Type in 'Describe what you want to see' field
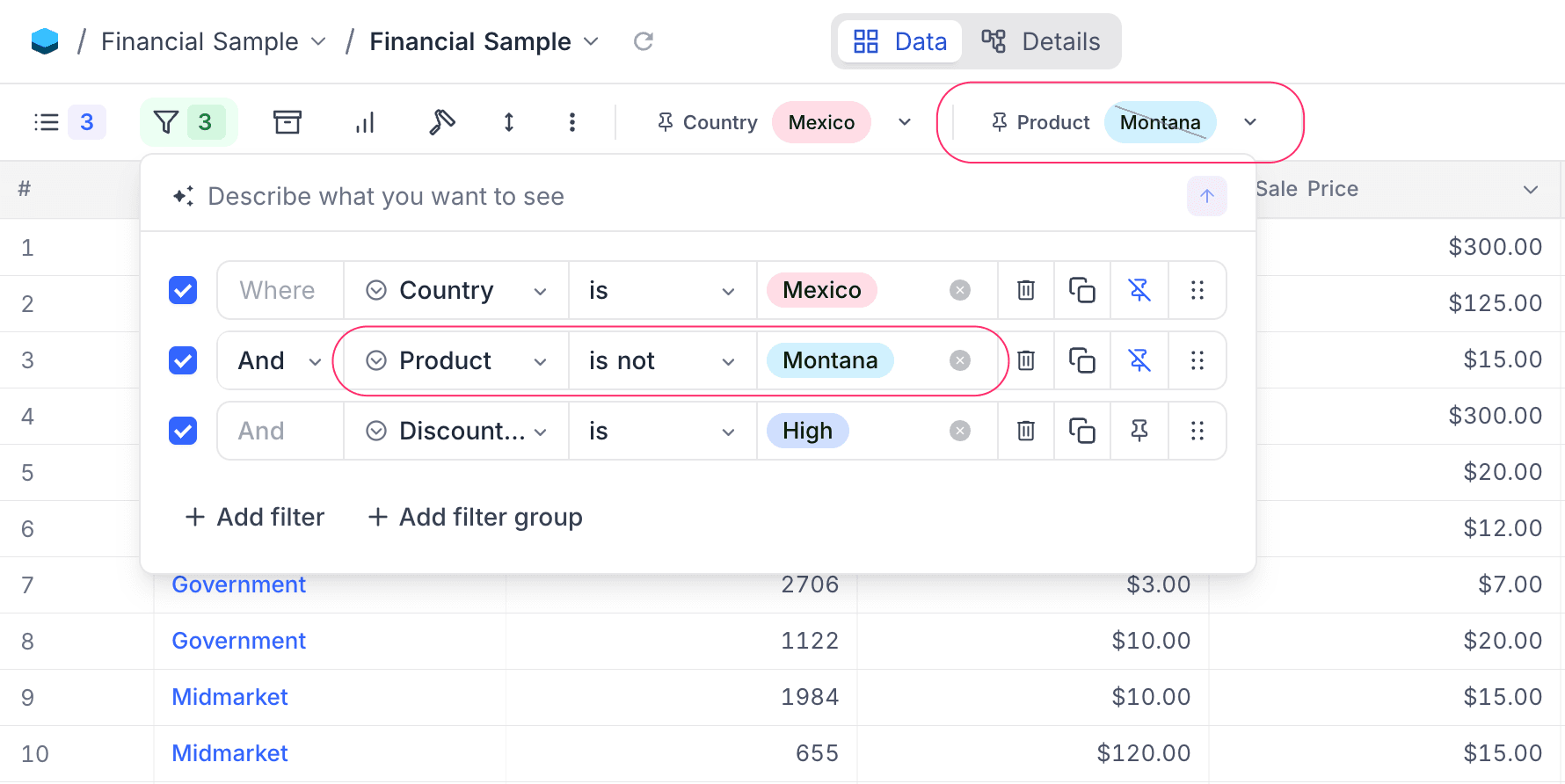This screenshot has height=784, width=1565. coord(668,196)
